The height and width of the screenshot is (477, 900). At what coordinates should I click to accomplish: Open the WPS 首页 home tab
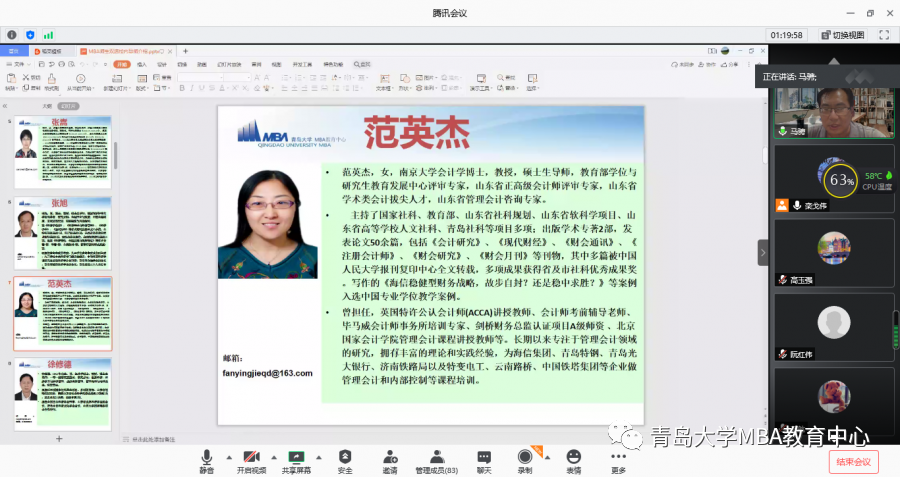point(14,51)
